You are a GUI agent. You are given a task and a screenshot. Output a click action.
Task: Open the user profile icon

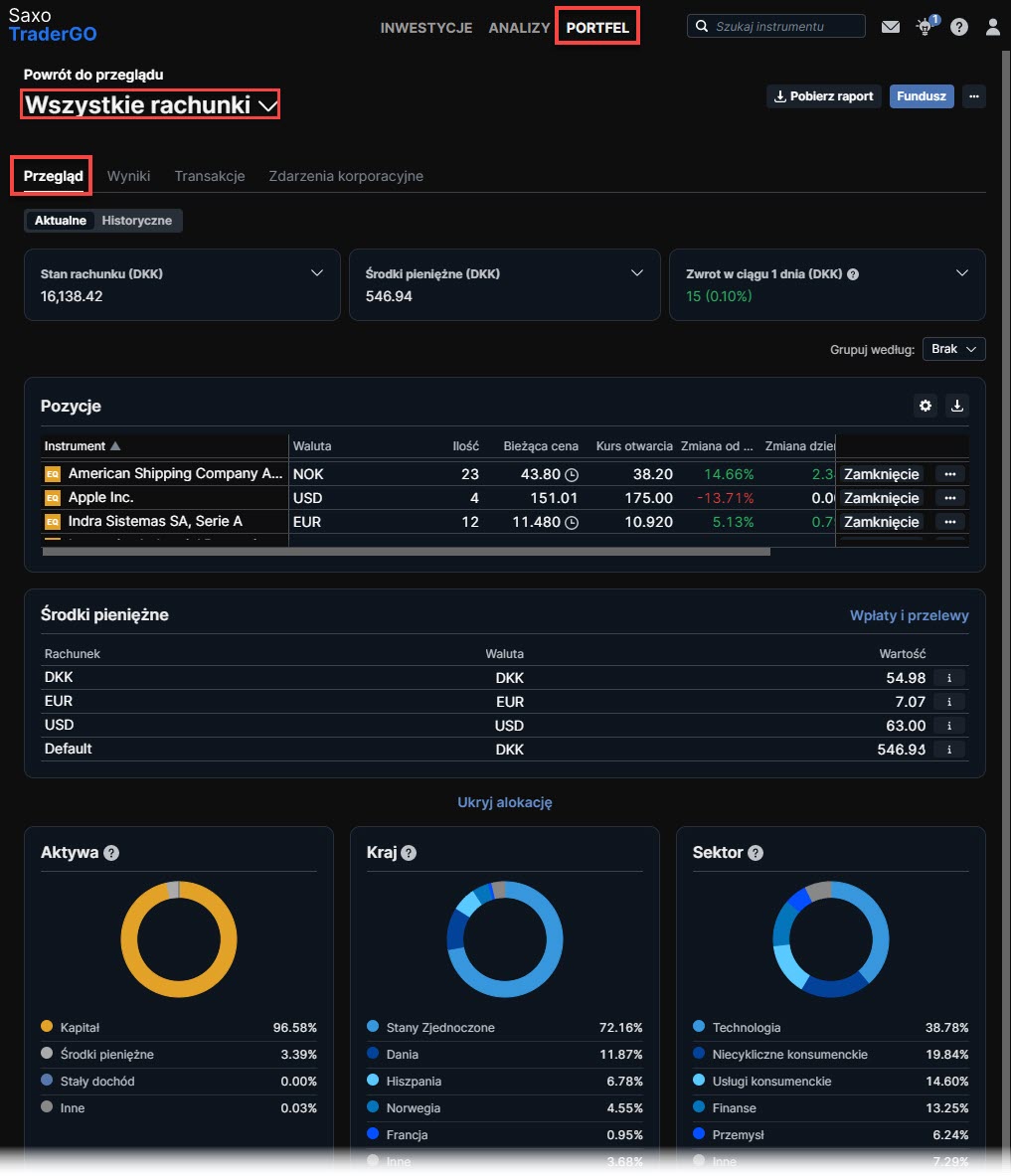click(992, 27)
